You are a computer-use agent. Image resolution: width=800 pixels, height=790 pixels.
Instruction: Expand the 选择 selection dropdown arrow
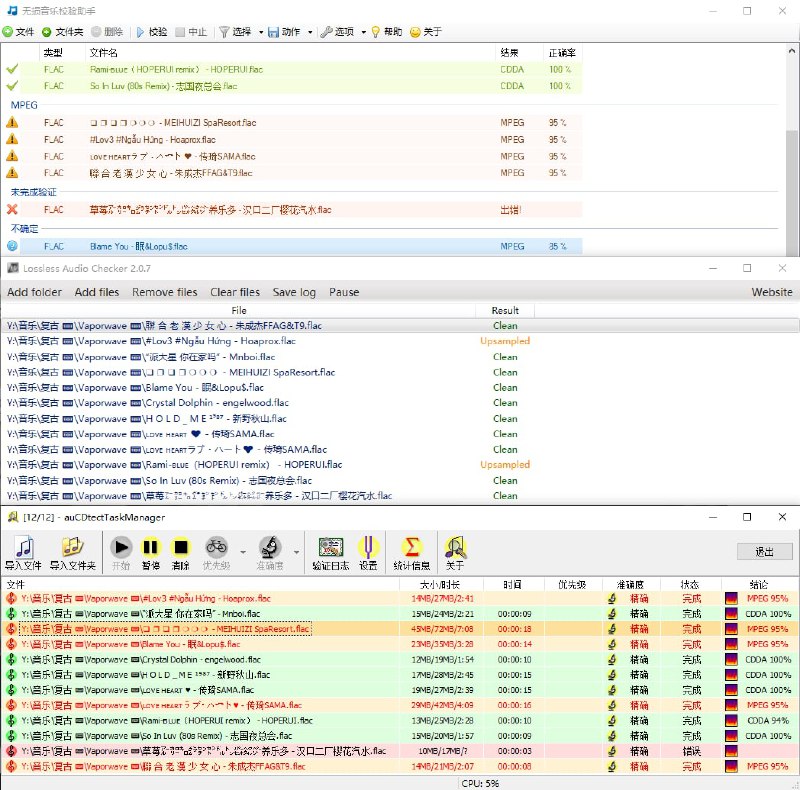click(259, 31)
